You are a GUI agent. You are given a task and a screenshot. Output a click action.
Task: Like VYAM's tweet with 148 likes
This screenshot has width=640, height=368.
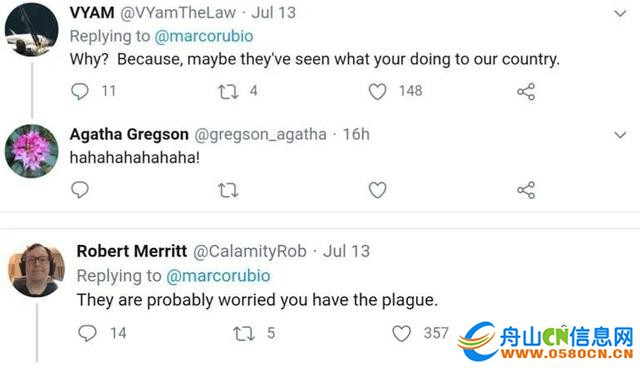pos(378,91)
